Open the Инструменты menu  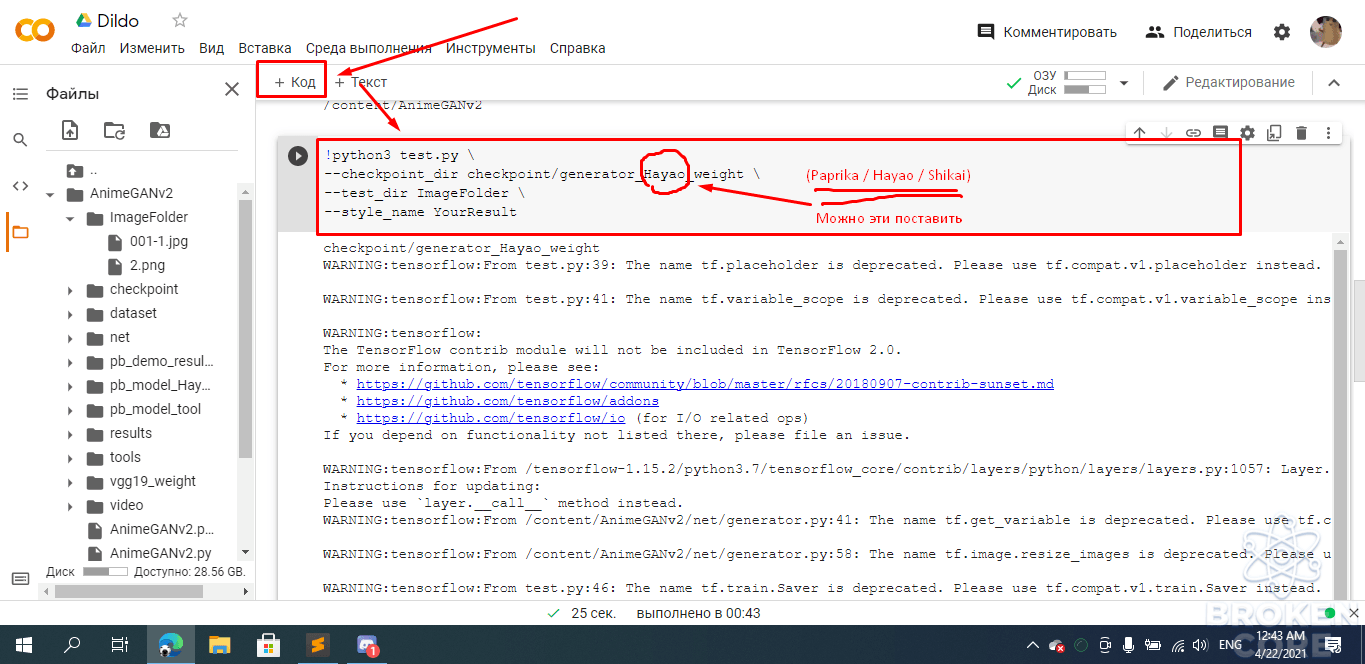(x=491, y=48)
